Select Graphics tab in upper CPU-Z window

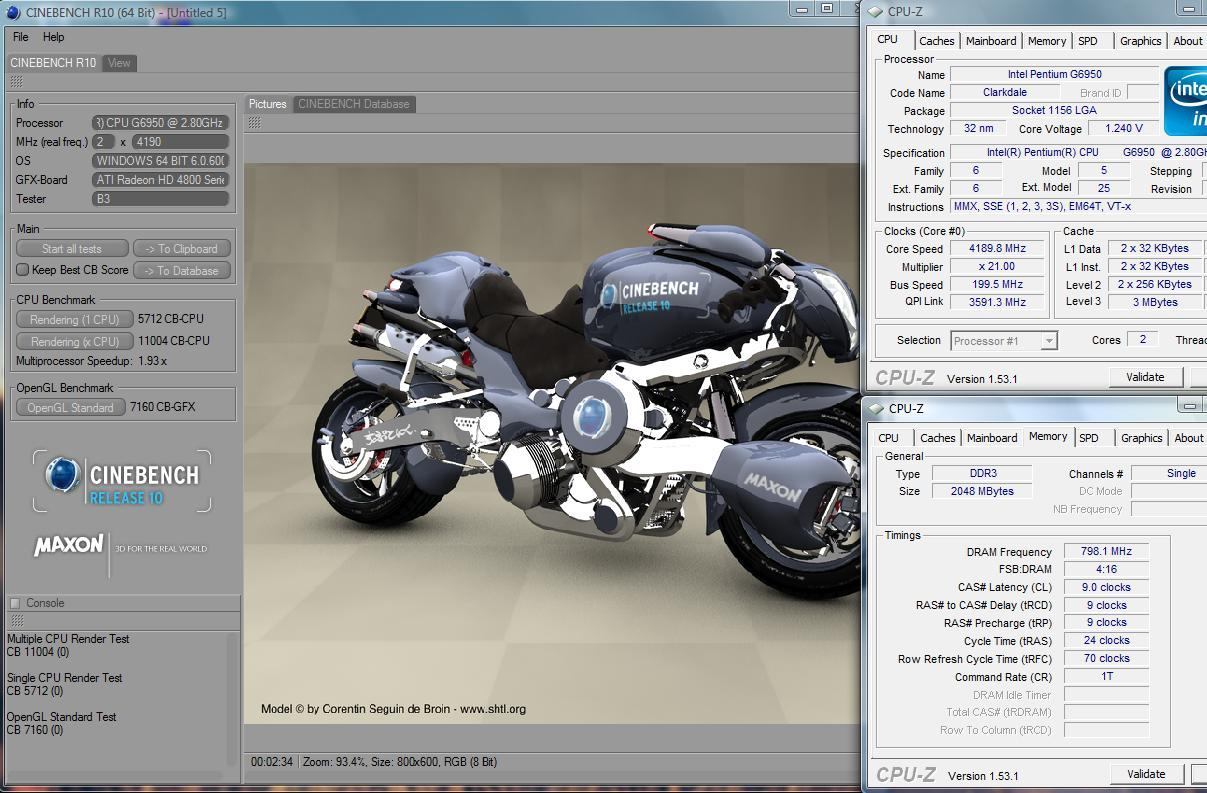1141,41
